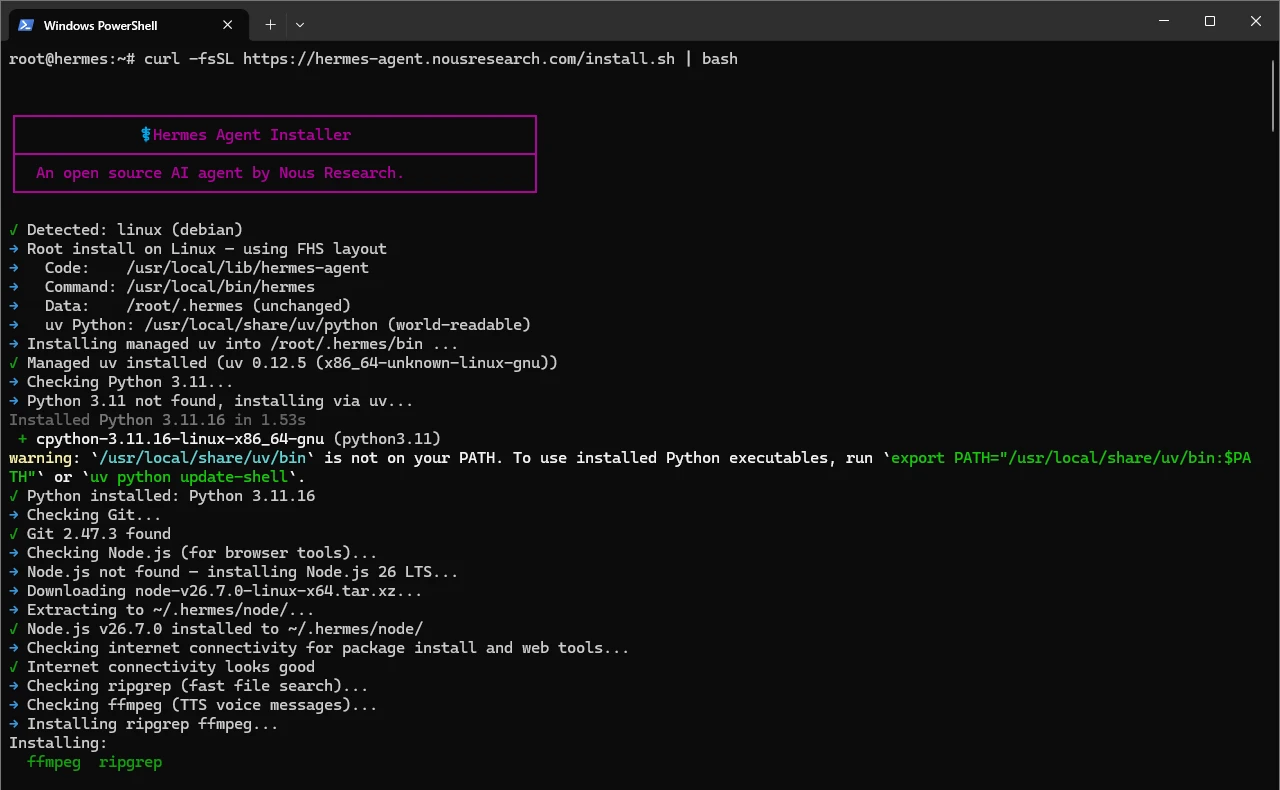Click the 'Git 2.47.3 found' line
1280x790 pixels.
[x=90, y=534]
